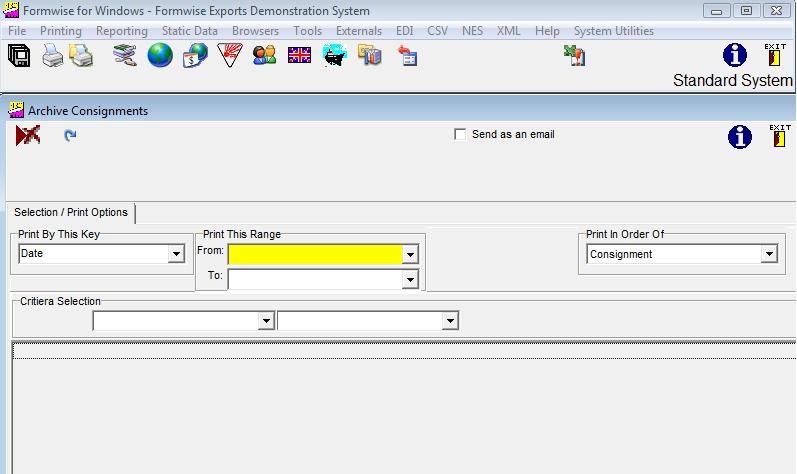Click the yellow From range input field
Screen dimensions: 797x474
314,255
